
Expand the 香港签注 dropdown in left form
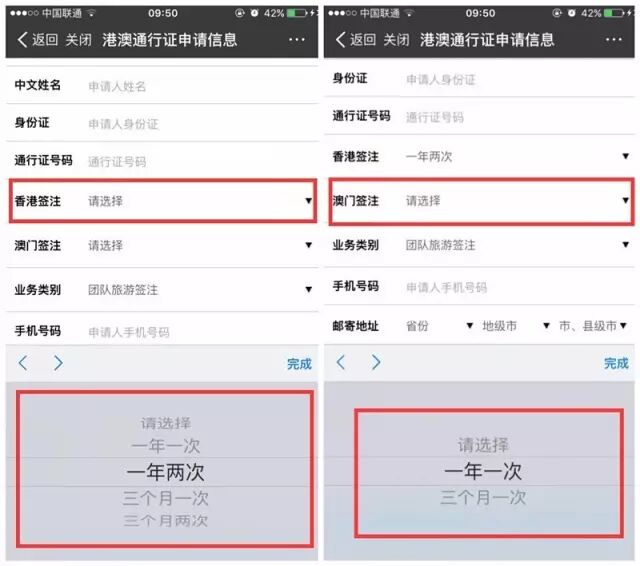click(x=163, y=201)
